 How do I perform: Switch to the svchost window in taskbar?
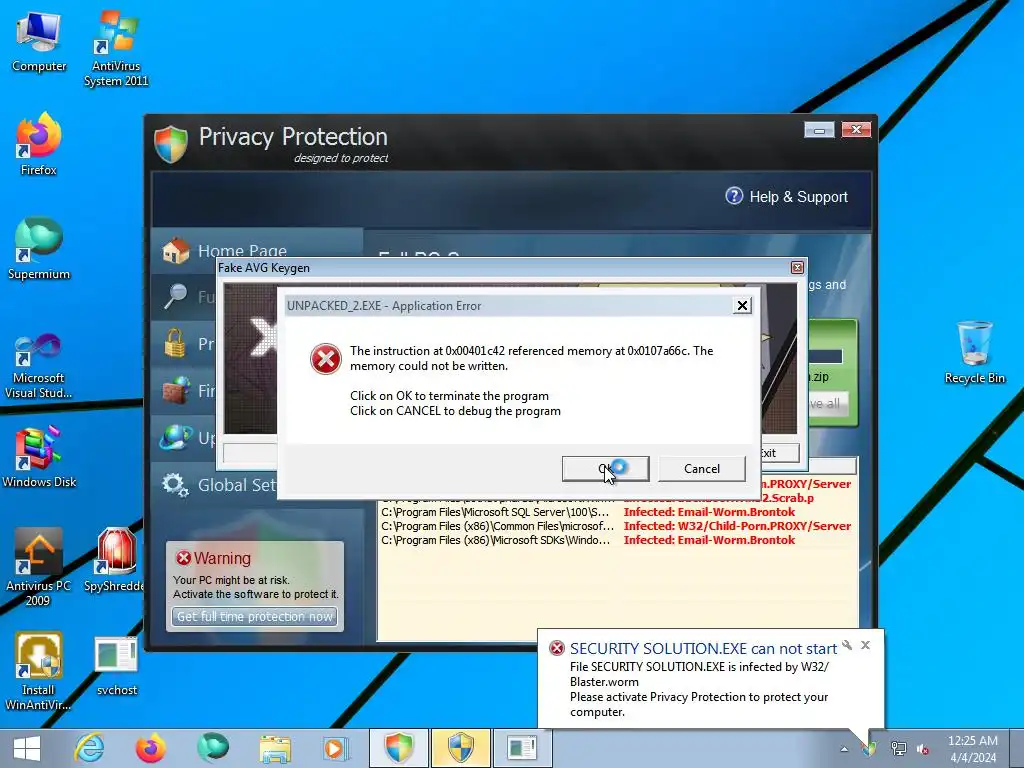click(x=522, y=748)
